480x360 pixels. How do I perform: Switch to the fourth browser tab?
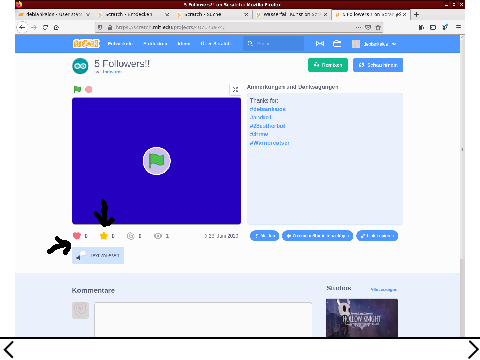point(292,14)
